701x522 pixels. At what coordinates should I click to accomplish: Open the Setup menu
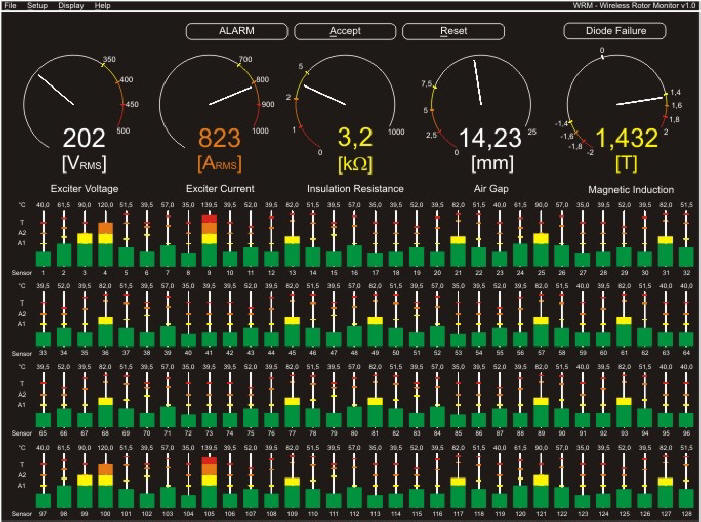point(37,6)
